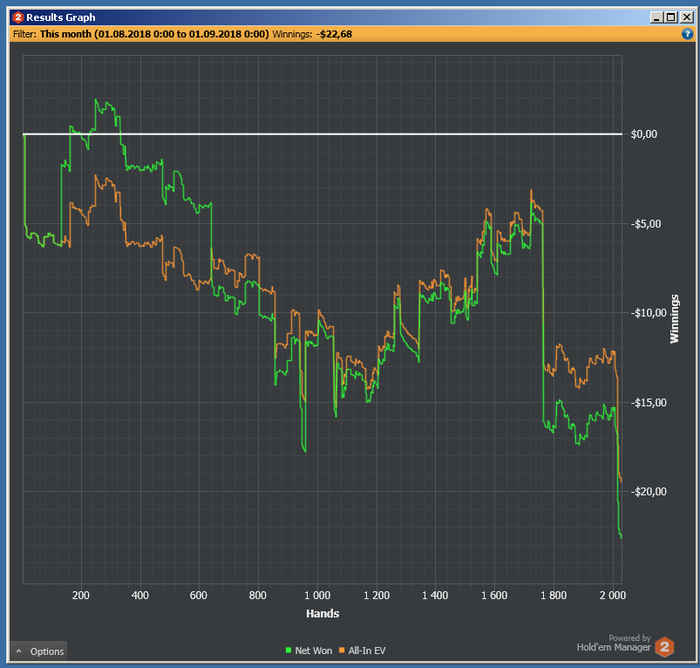Image resolution: width=700 pixels, height=668 pixels.
Task: Click the 600 hands axis label
Action: [x=199, y=595]
